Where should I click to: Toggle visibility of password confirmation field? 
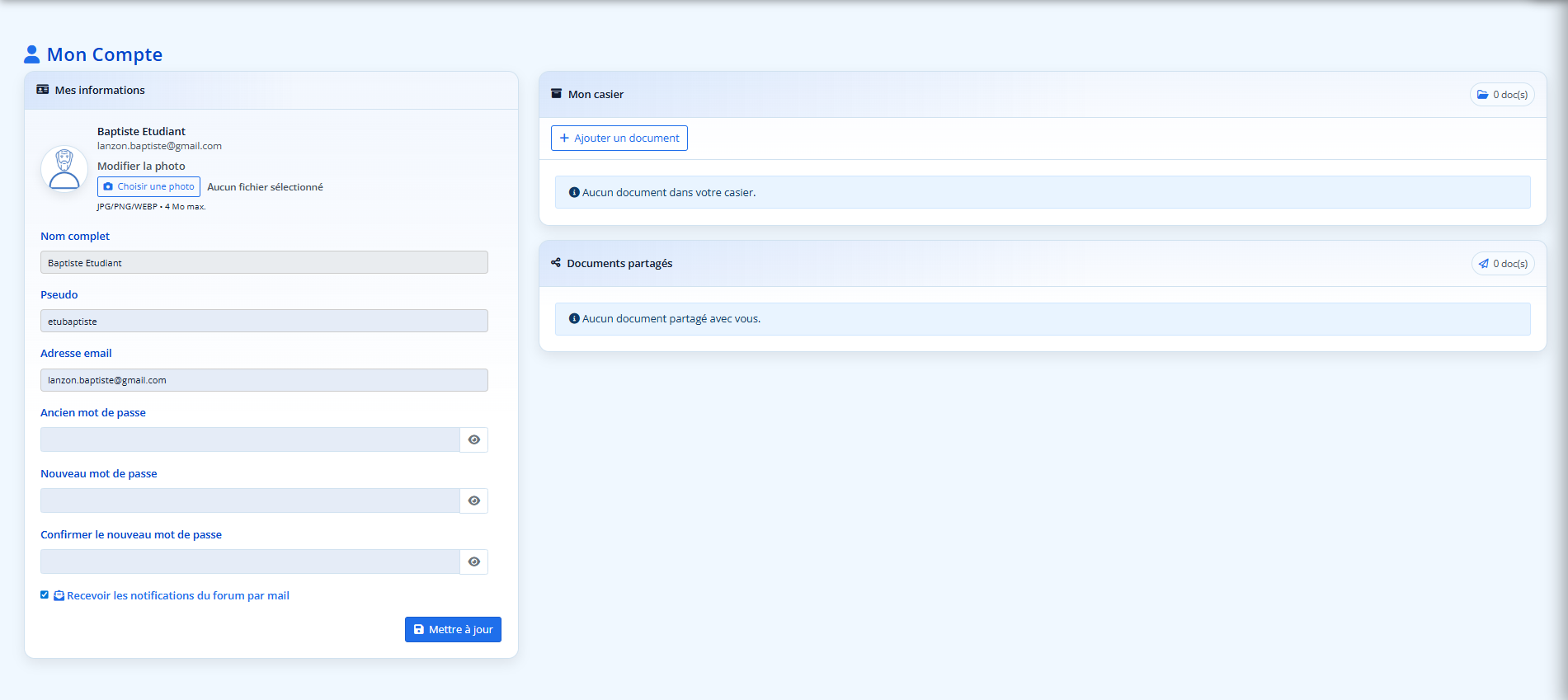click(474, 561)
